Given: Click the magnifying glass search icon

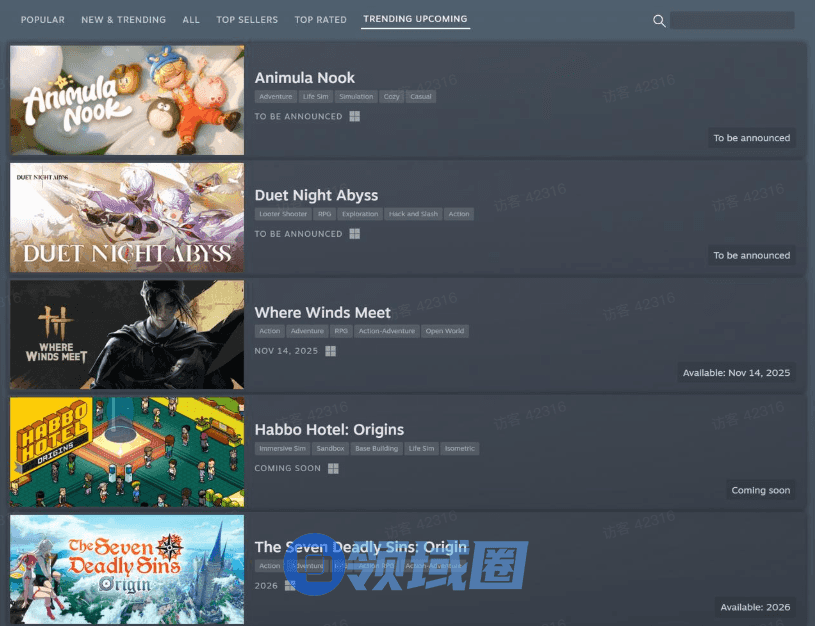Looking at the screenshot, I should [659, 21].
